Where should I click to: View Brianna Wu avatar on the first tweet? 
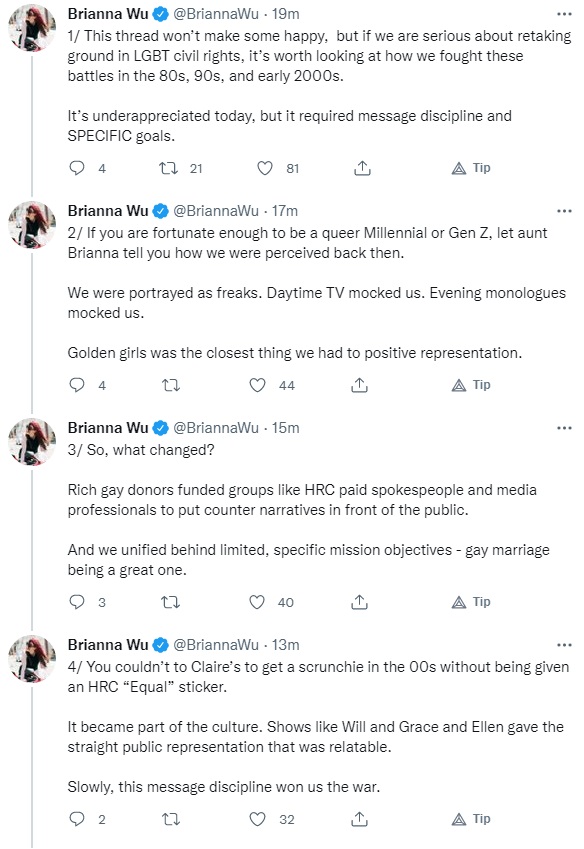tap(32, 28)
